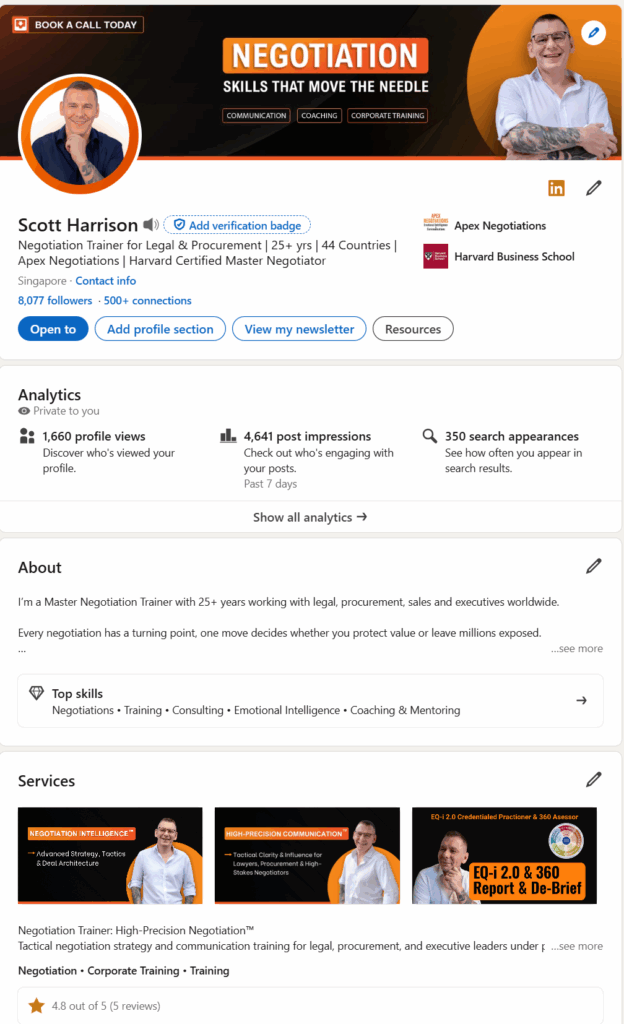
Task: Click the Top skills arrow icon
Action: 581,700
